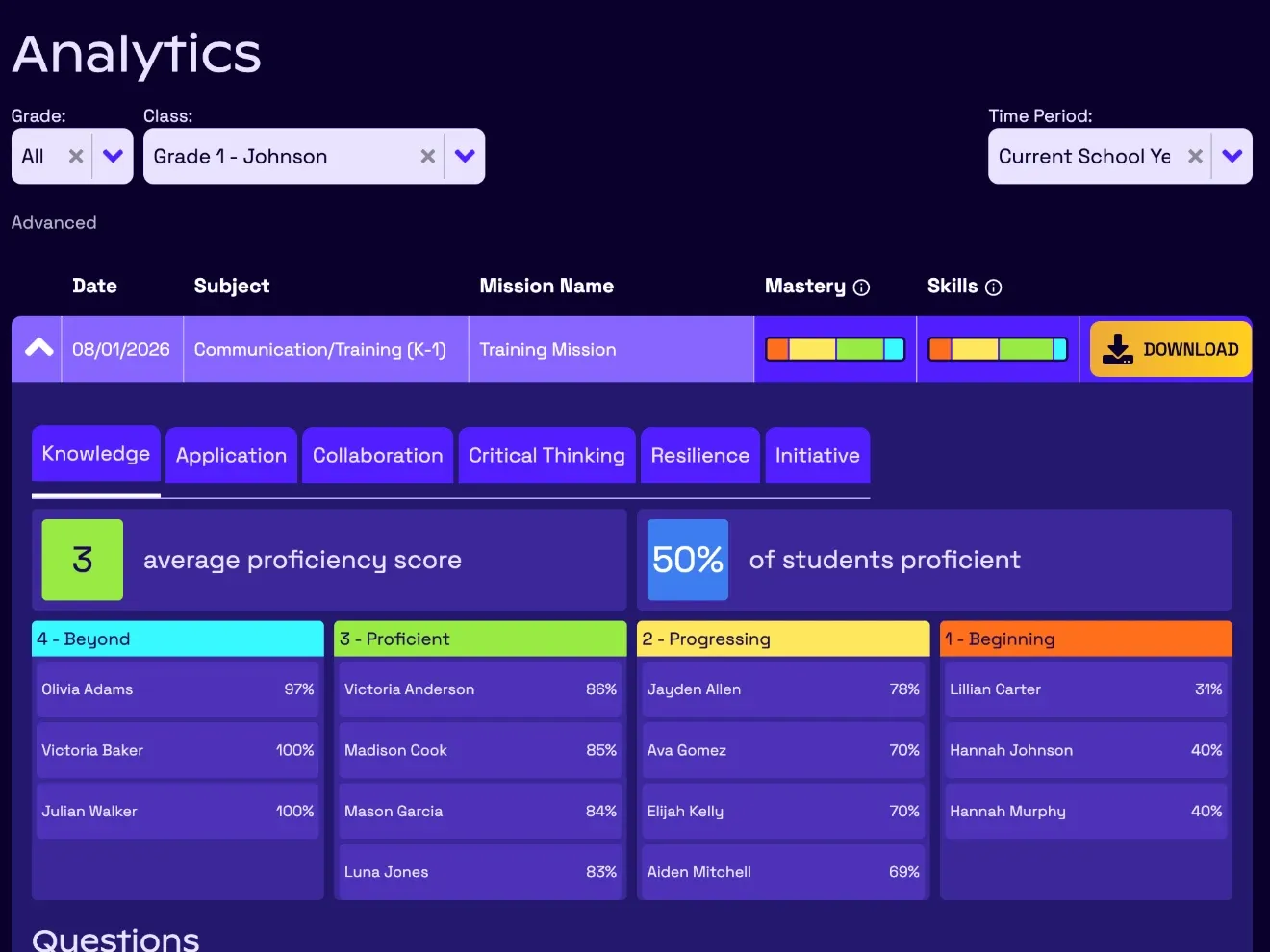This screenshot has height=952, width=1270.
Task: Select the Class combo box field
Action: (314, 156)
